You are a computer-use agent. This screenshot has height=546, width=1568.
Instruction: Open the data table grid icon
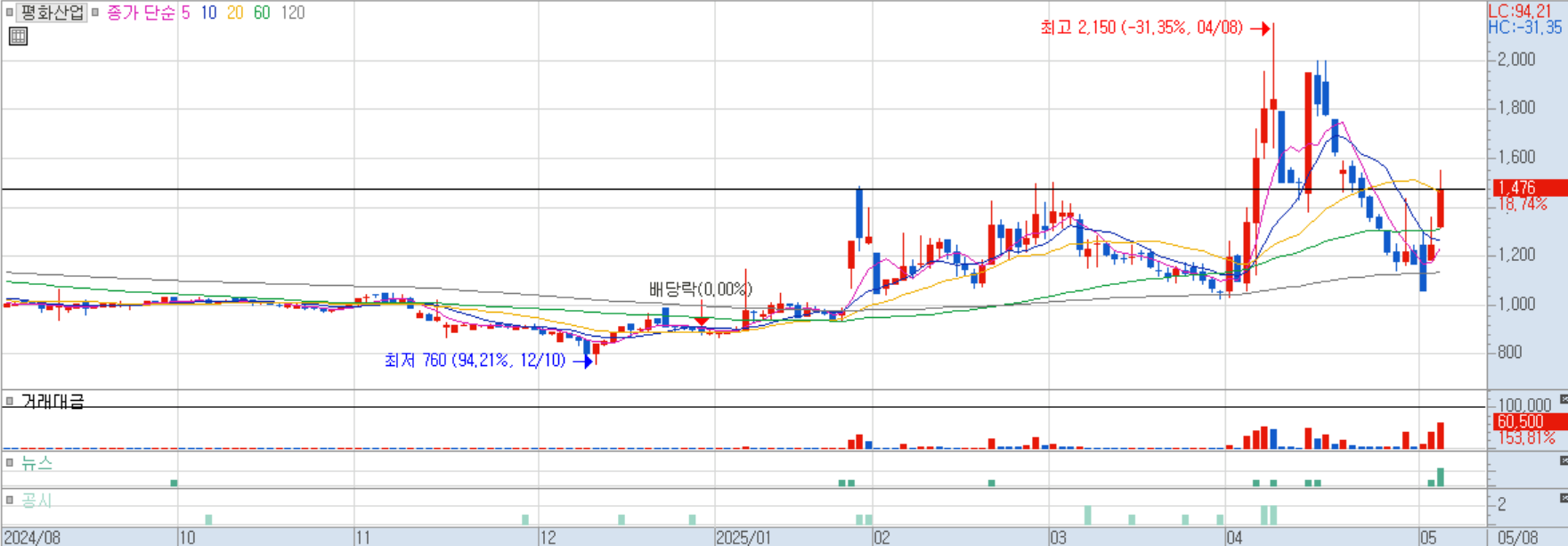coord(18,37)
